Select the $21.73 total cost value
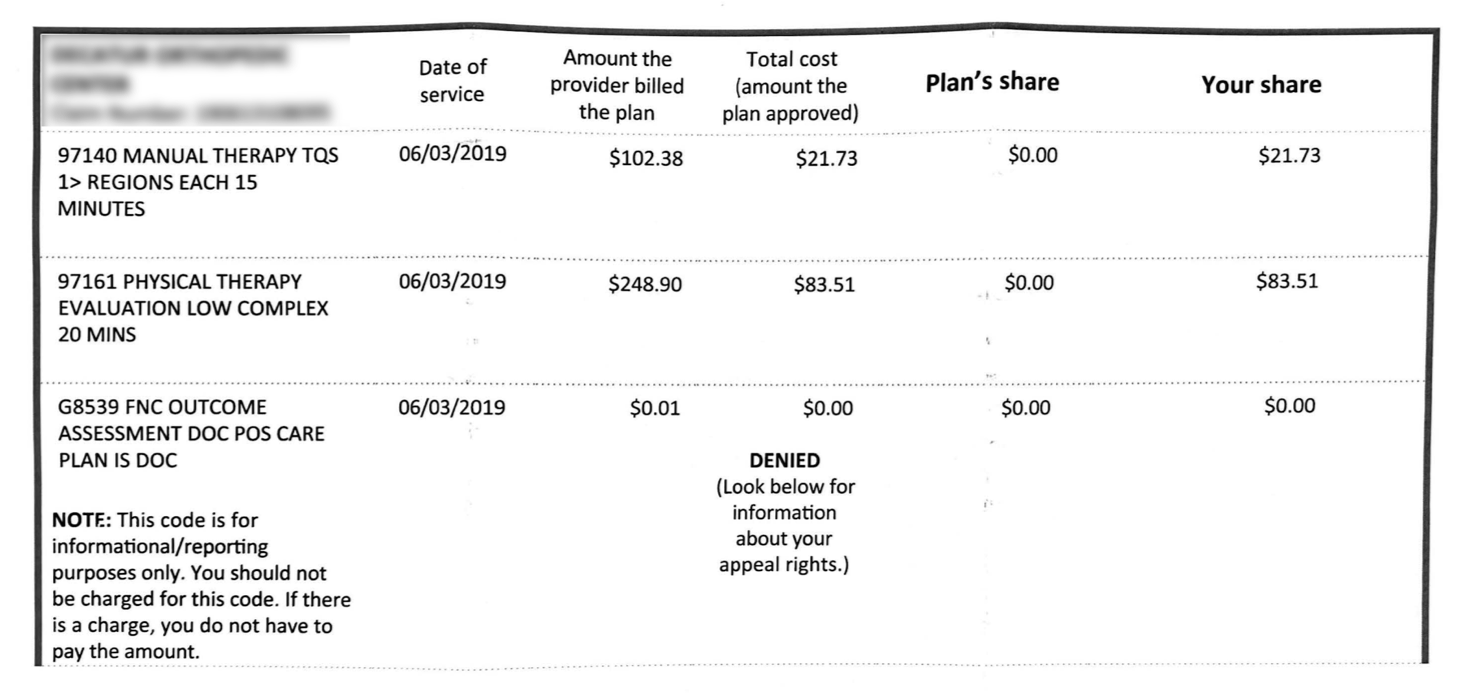 click(x=826, y=158)
